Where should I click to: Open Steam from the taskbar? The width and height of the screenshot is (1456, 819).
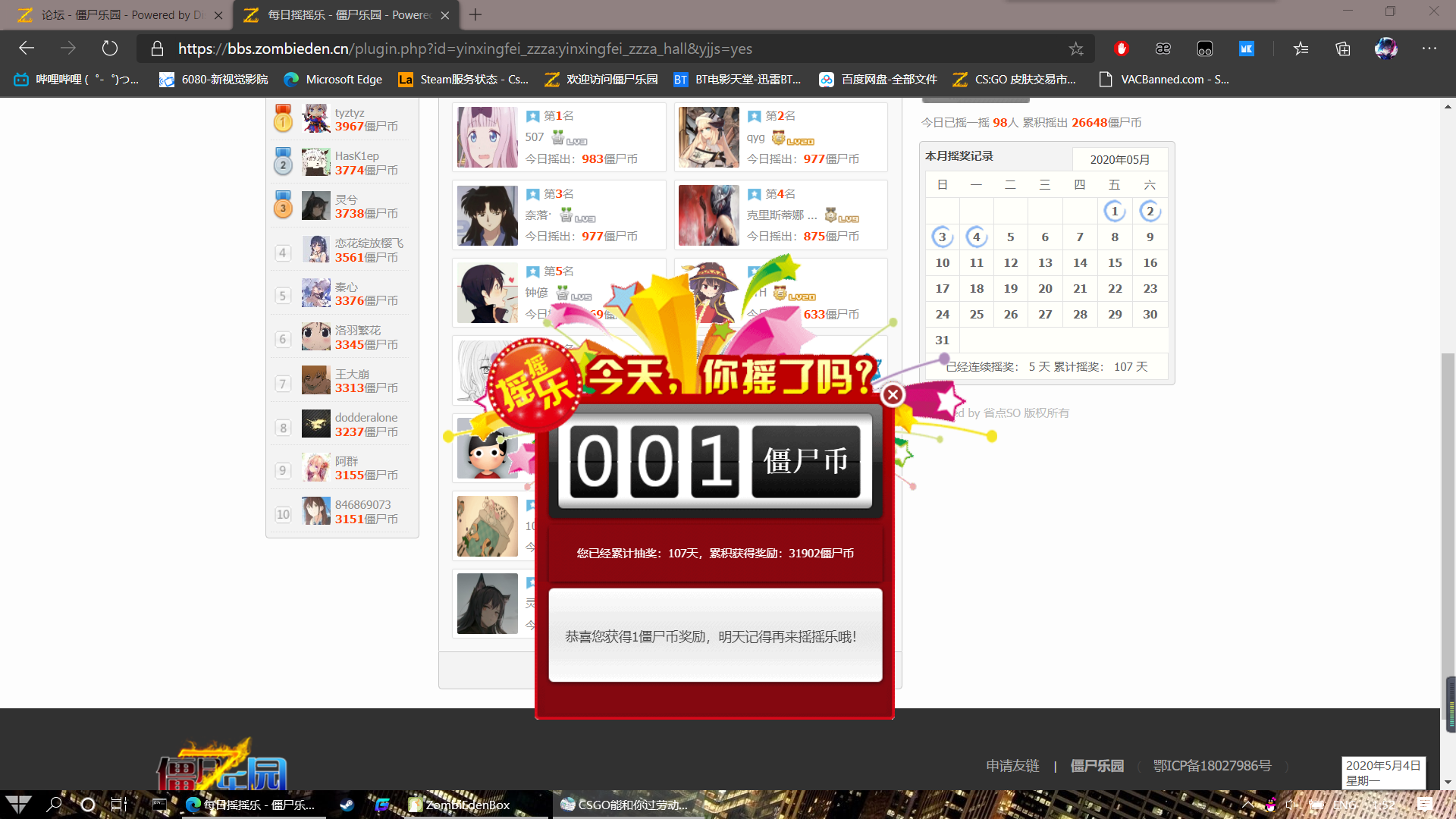(x=347, y=805)
